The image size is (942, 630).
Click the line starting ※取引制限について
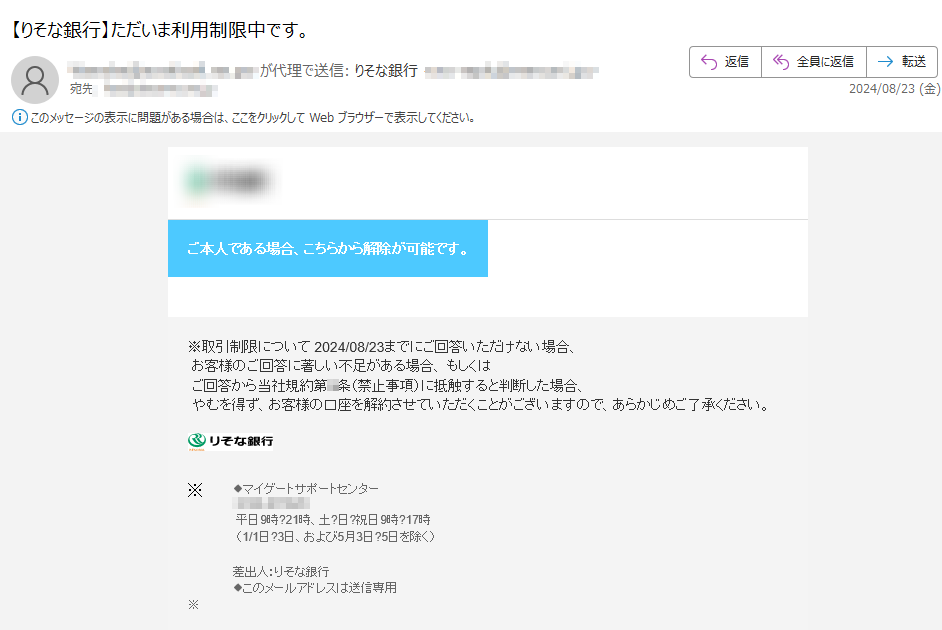382,347
